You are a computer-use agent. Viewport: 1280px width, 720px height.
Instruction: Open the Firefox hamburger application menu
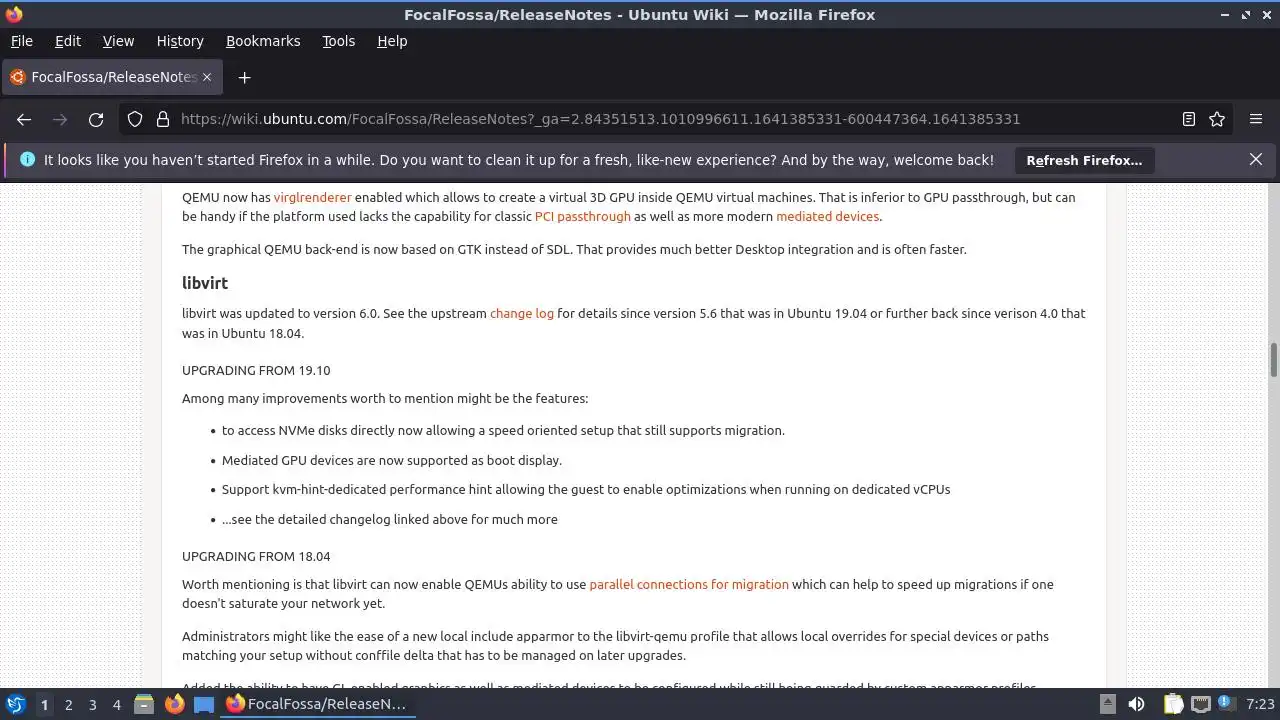point(1256,119)
